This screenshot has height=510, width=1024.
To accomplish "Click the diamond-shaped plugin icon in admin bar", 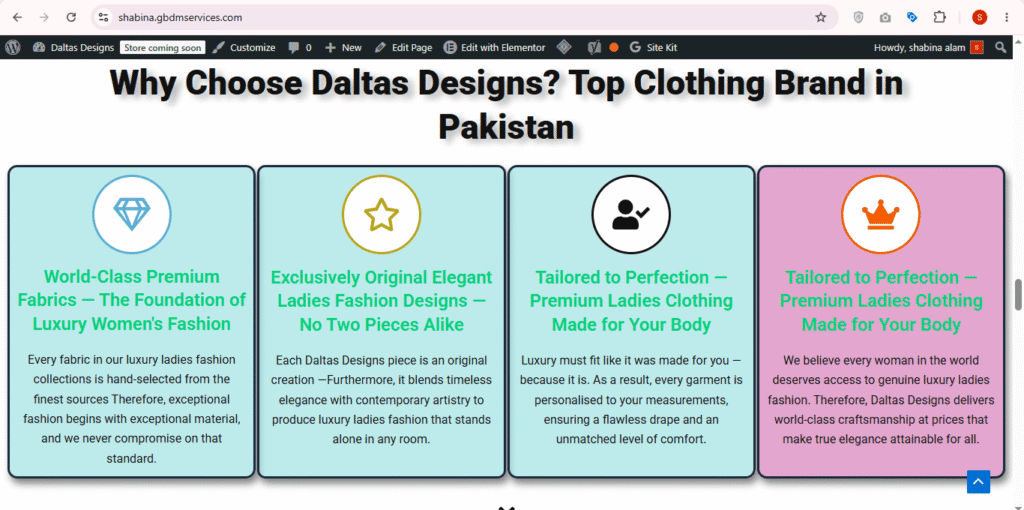I will pos(564,47).
